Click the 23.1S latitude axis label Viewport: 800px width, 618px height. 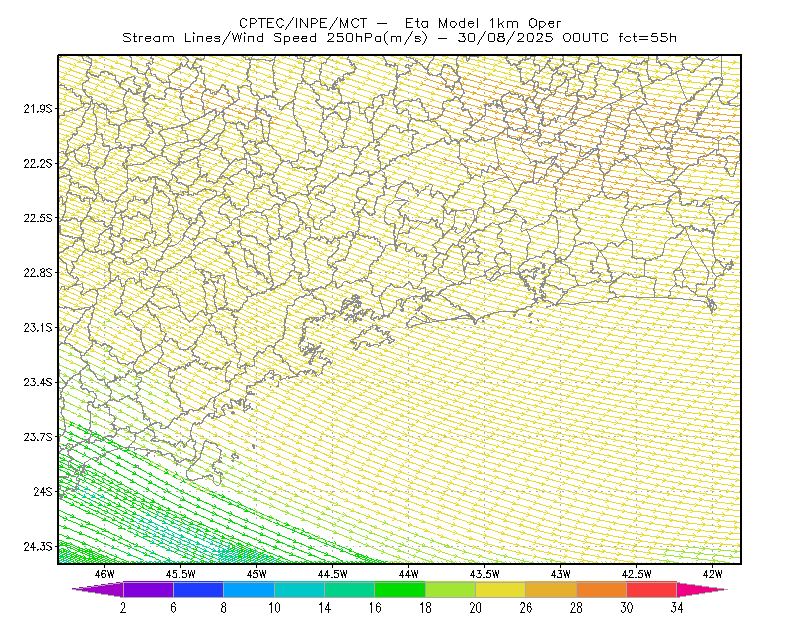[x=37, y=327]
